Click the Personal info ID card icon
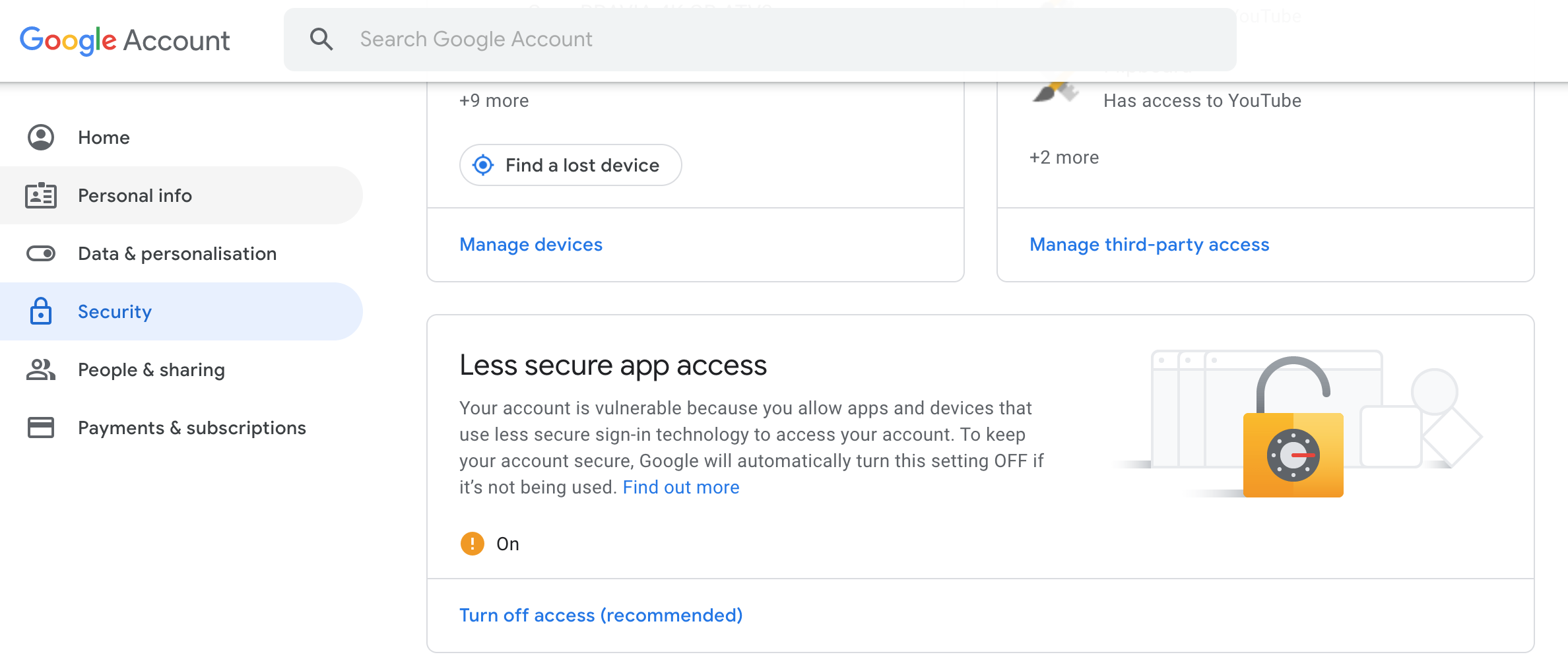This screenshot has width=1568, height=669. [x=41, y=195]
